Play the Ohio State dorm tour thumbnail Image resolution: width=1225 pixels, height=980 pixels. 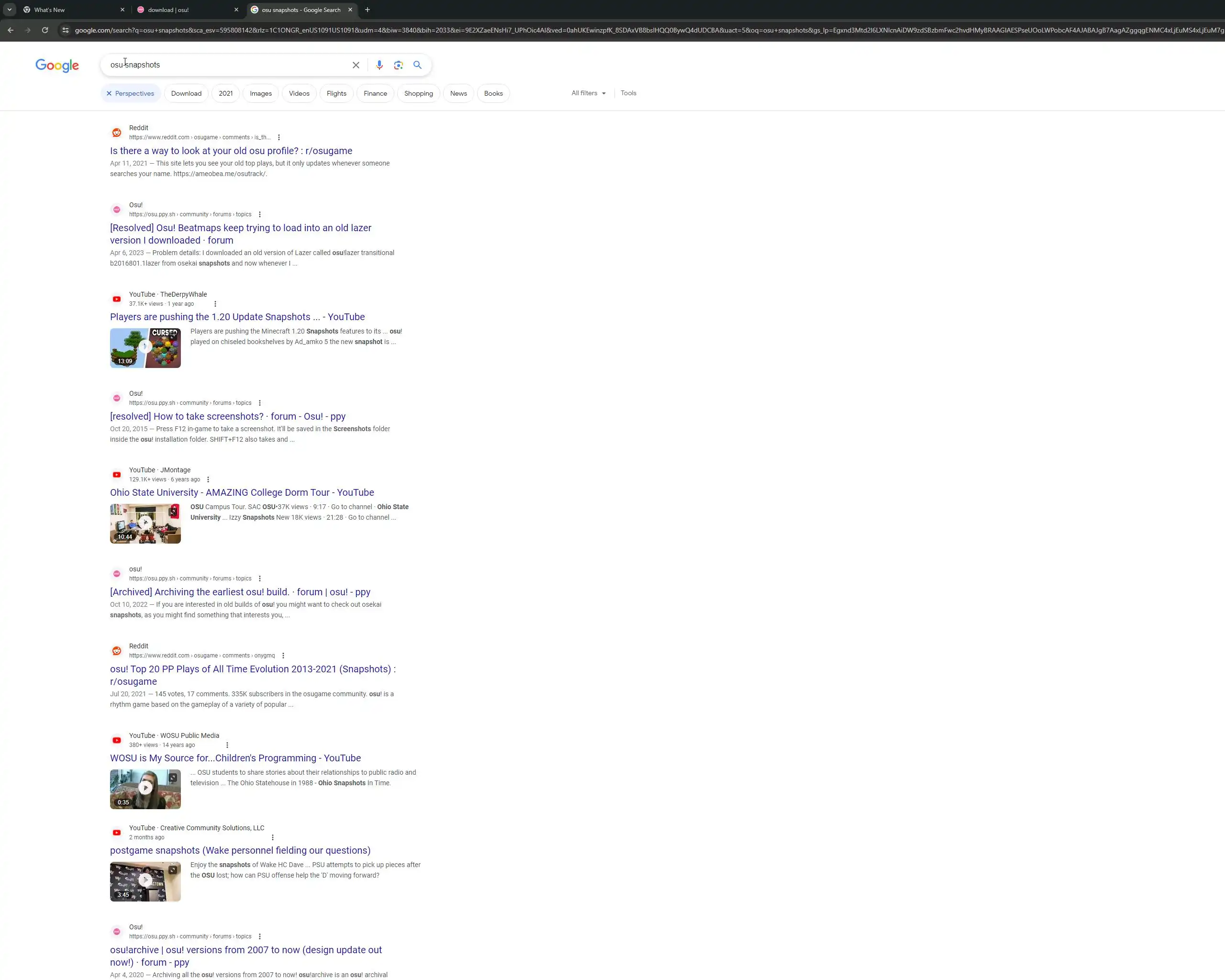(x=145, y=523)
